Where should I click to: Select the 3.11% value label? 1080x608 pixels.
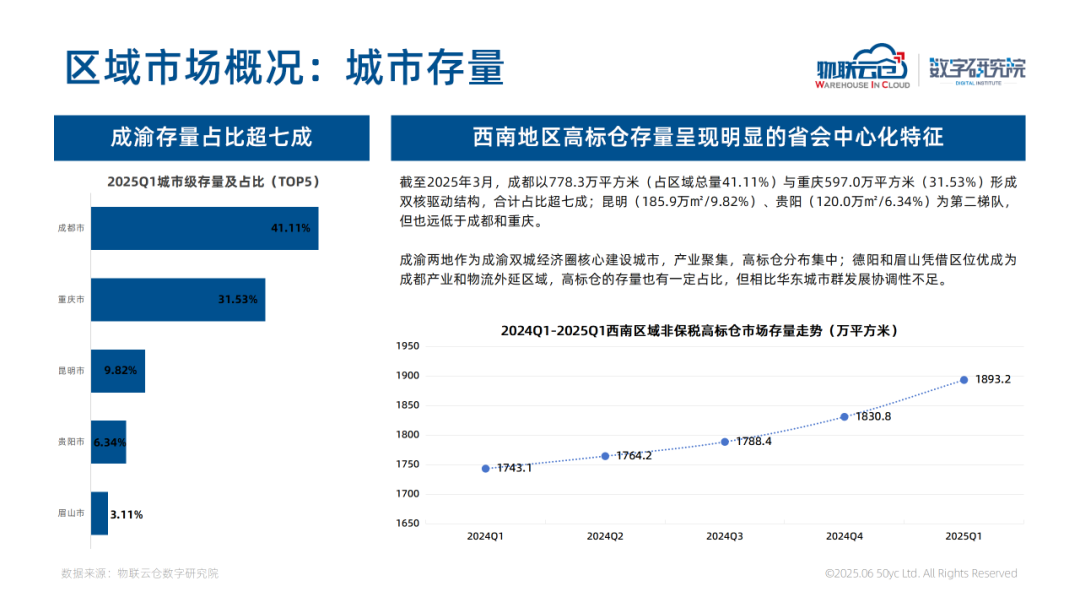[x=127, y=514]
